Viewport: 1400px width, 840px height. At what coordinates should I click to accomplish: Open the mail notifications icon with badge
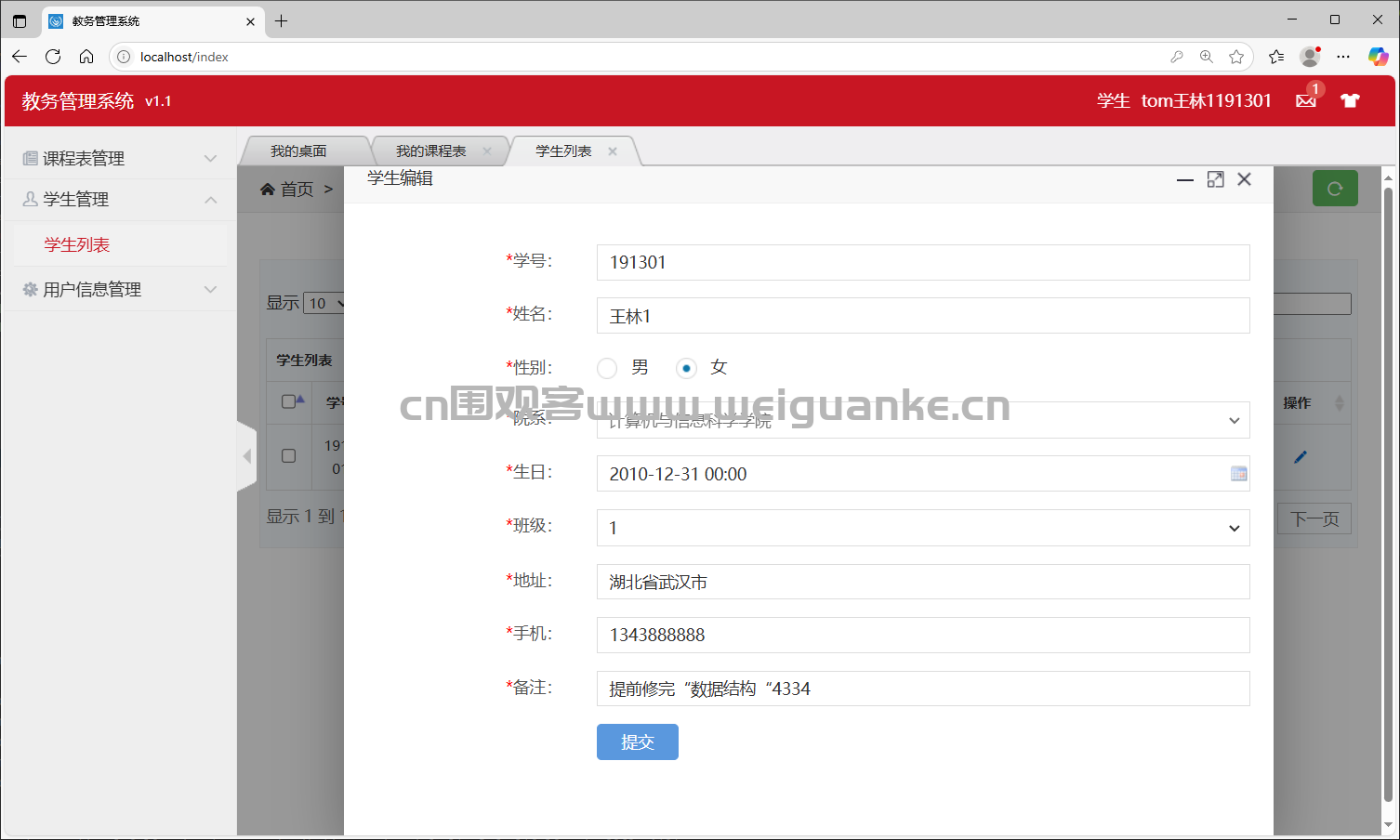click(1306, 100)
